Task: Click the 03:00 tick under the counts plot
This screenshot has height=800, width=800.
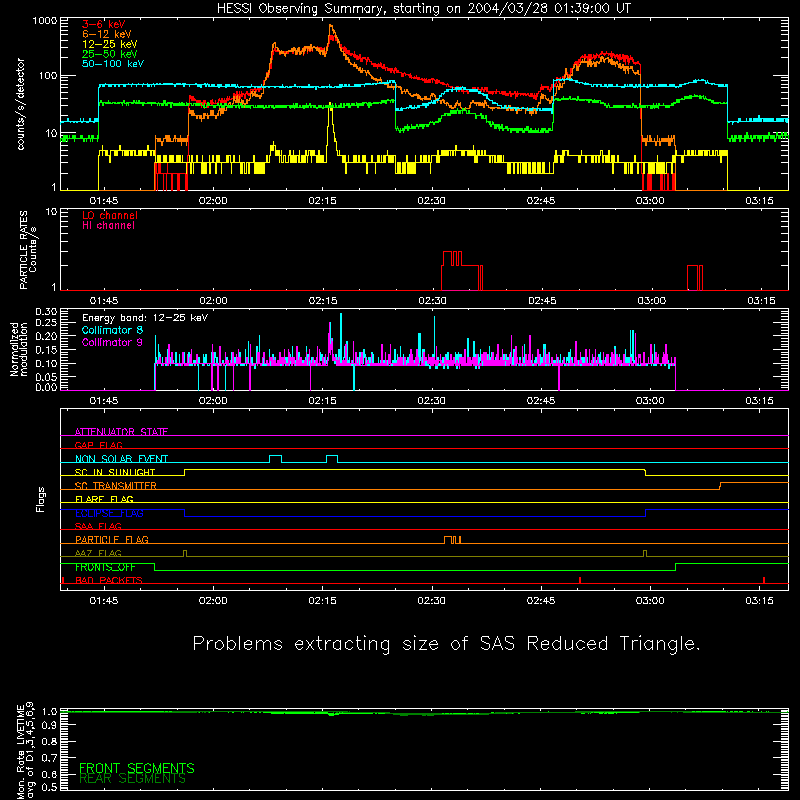Action: (650, 201)
